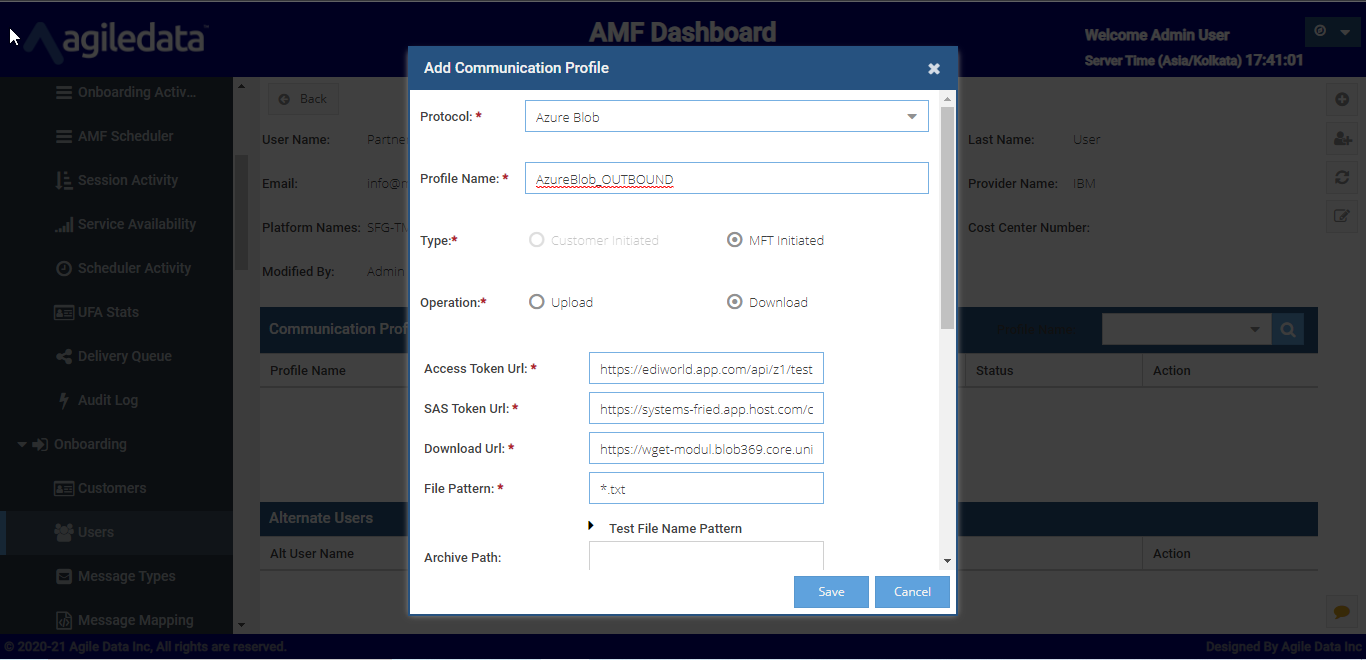Click the dialog's vertical scrollbar thumb
Image resolution: width=1366 pixels, height=660 pixels.
[x=947, y=217]
